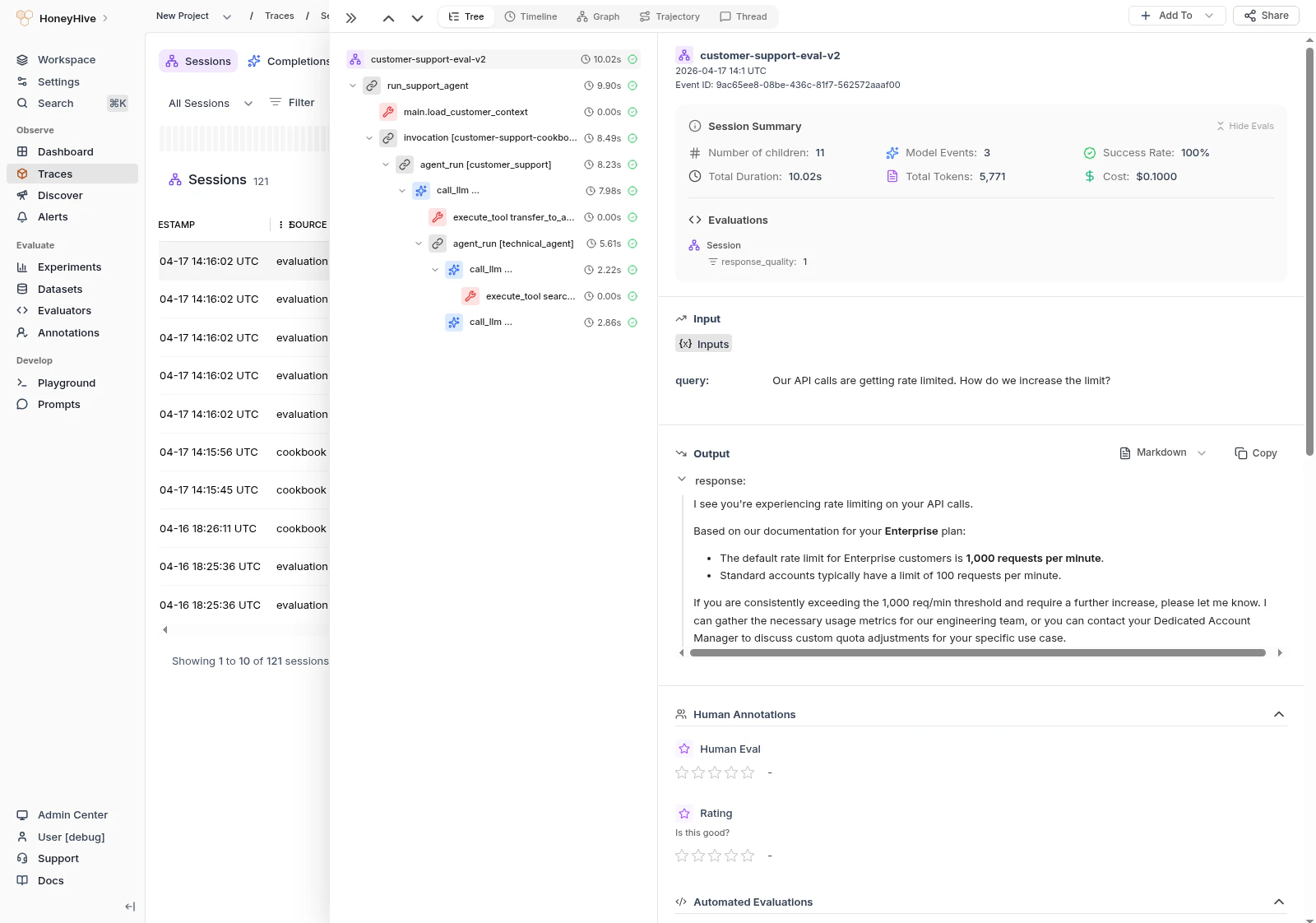Select the agent_run [technical_agent] trace span
Viewport: 1316px width, 923px height.
[512, 244]
